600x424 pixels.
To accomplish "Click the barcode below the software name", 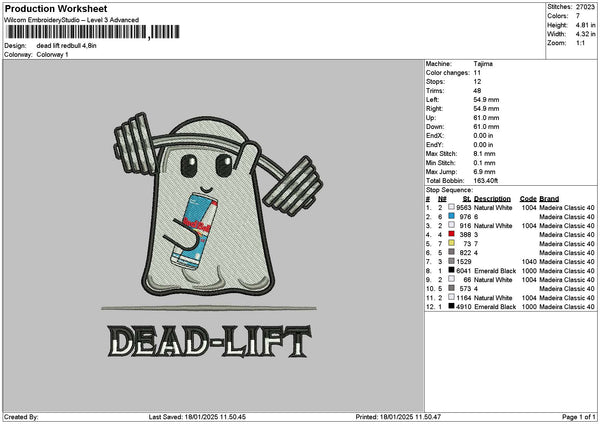I will (x=93, y=32).
